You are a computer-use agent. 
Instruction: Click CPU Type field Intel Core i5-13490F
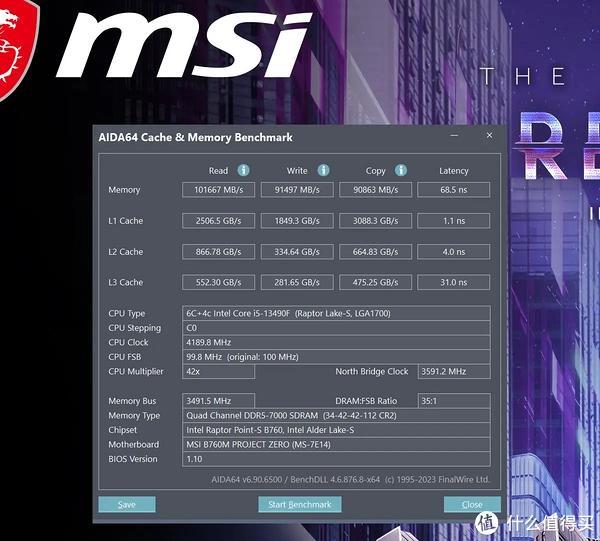(x=336, y=313)
